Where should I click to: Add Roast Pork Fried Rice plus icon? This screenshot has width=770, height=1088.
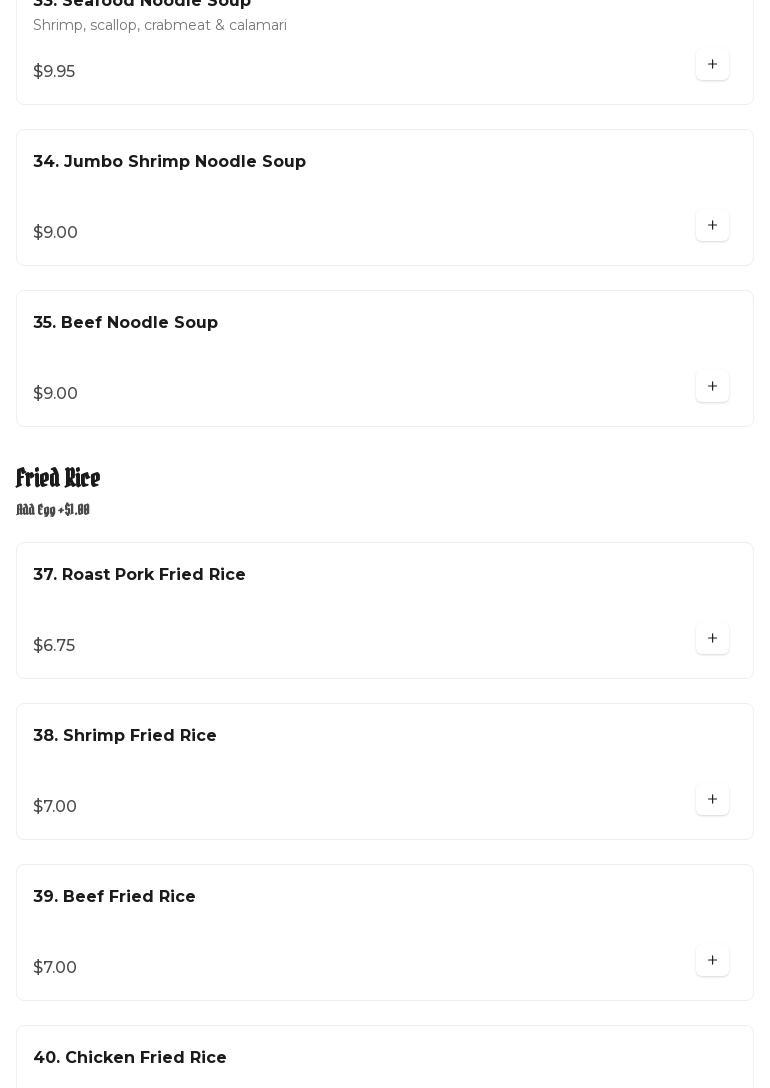(712, 639)
